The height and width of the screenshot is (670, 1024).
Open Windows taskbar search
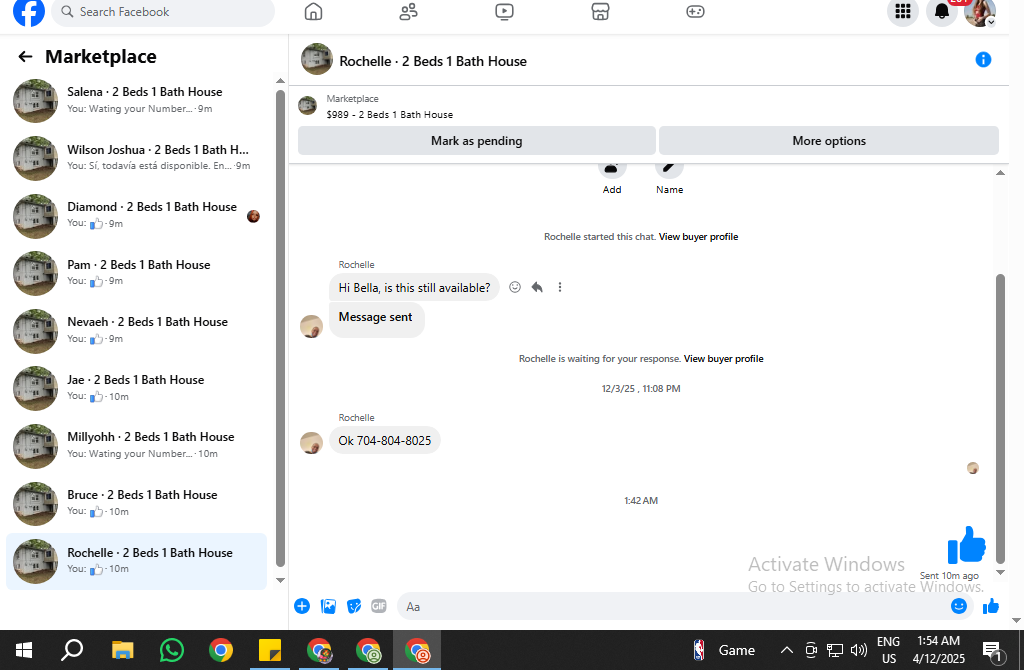point(72,650)
